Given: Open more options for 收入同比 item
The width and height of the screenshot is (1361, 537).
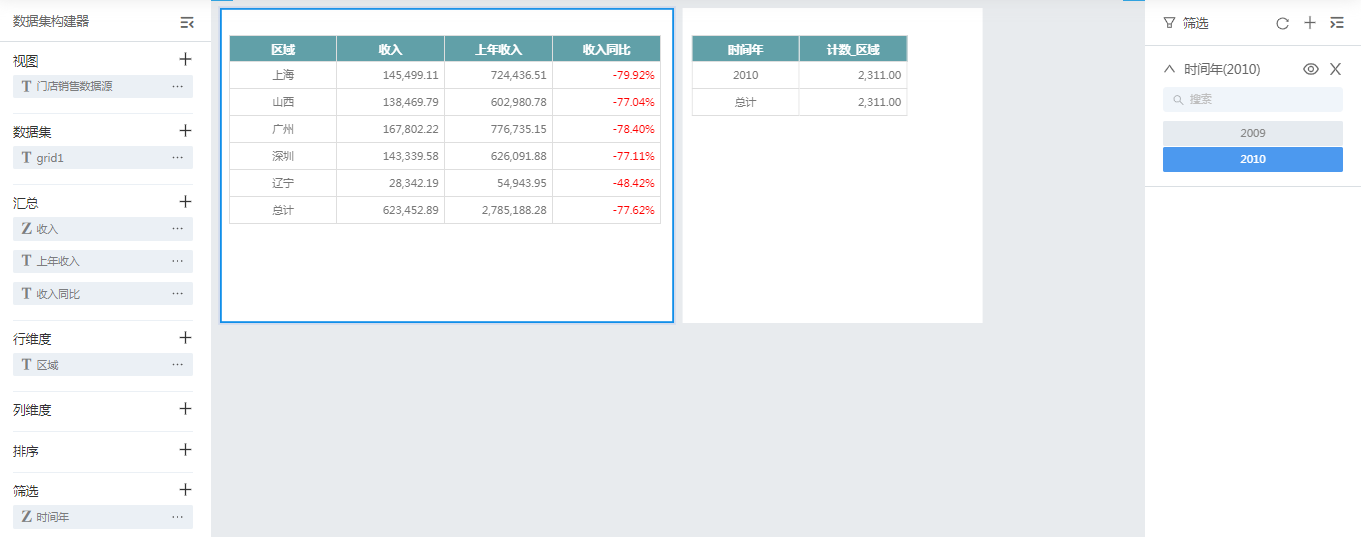Looking at the screenshot, I should [177, 293].
